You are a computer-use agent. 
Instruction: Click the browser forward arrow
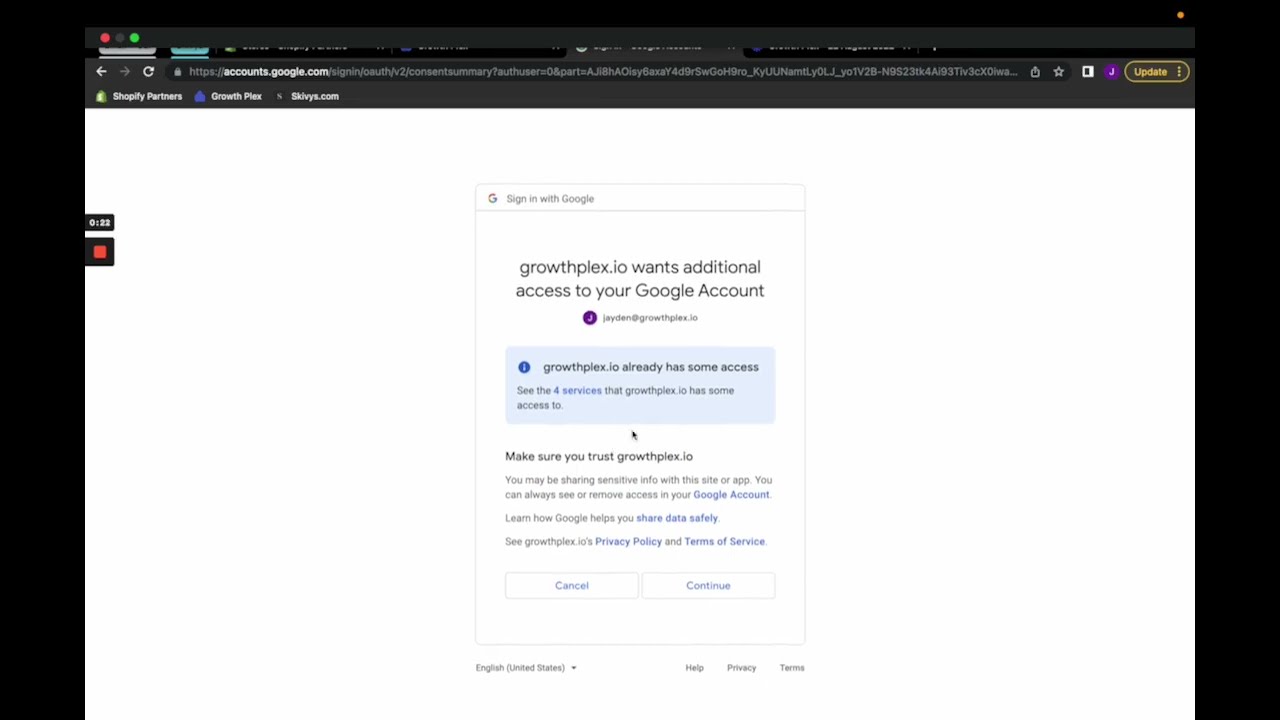(125, 72)
